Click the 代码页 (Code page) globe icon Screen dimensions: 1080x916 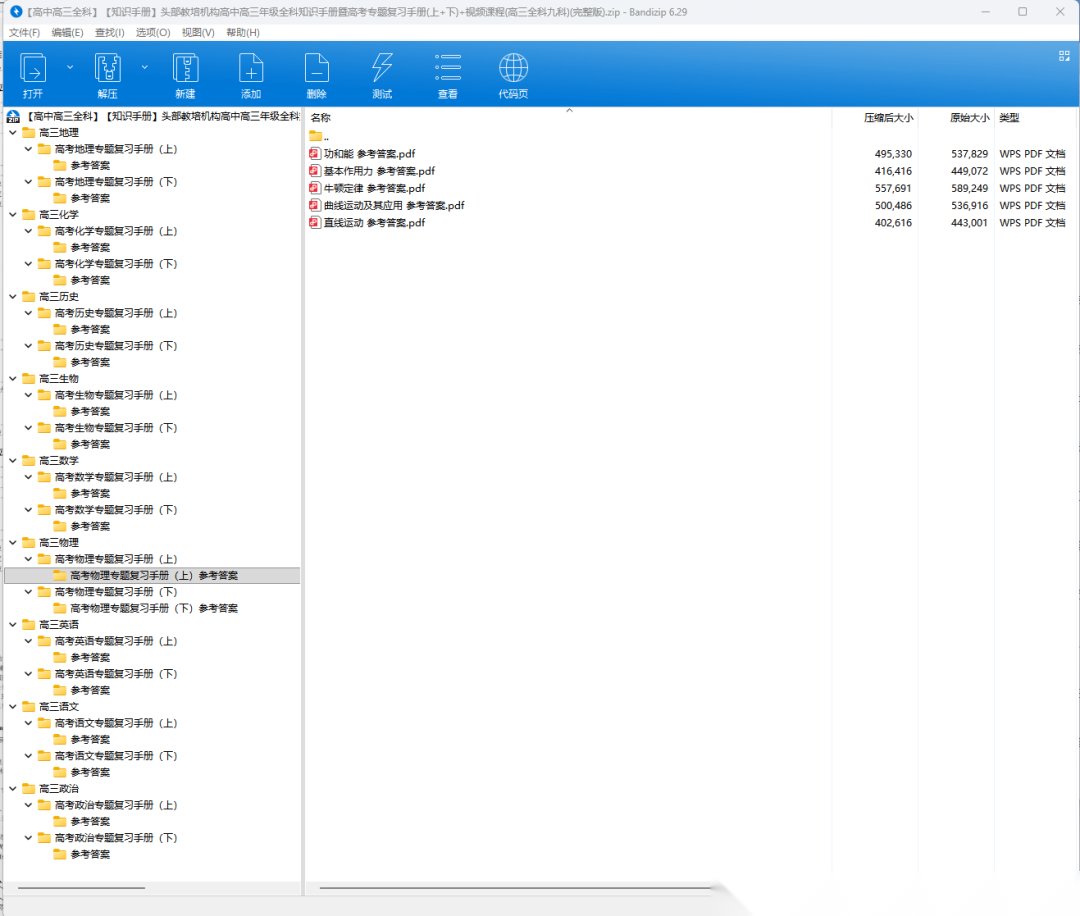point(513,69)
